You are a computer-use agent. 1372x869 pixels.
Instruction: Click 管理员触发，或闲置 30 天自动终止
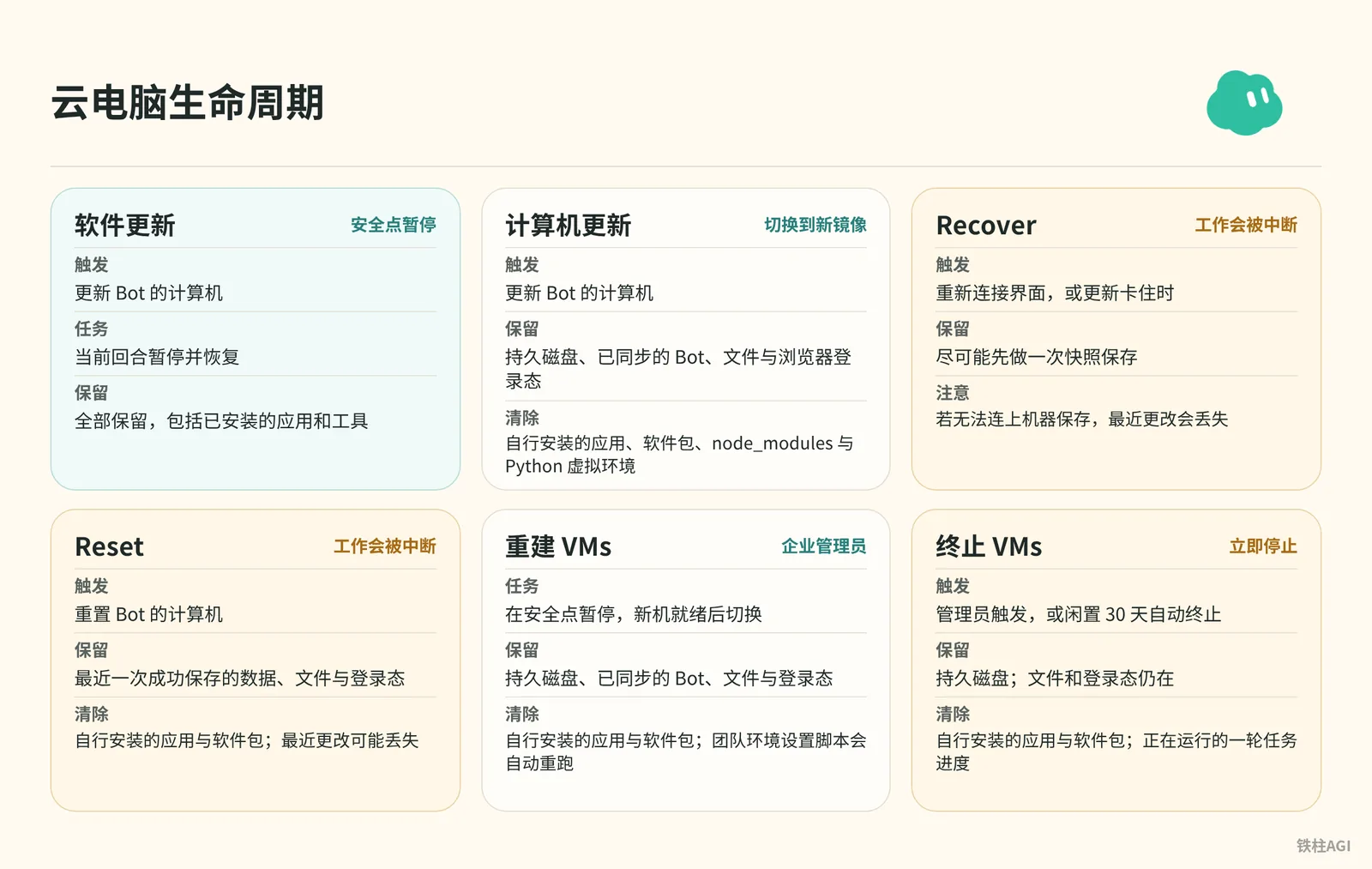1079,614
